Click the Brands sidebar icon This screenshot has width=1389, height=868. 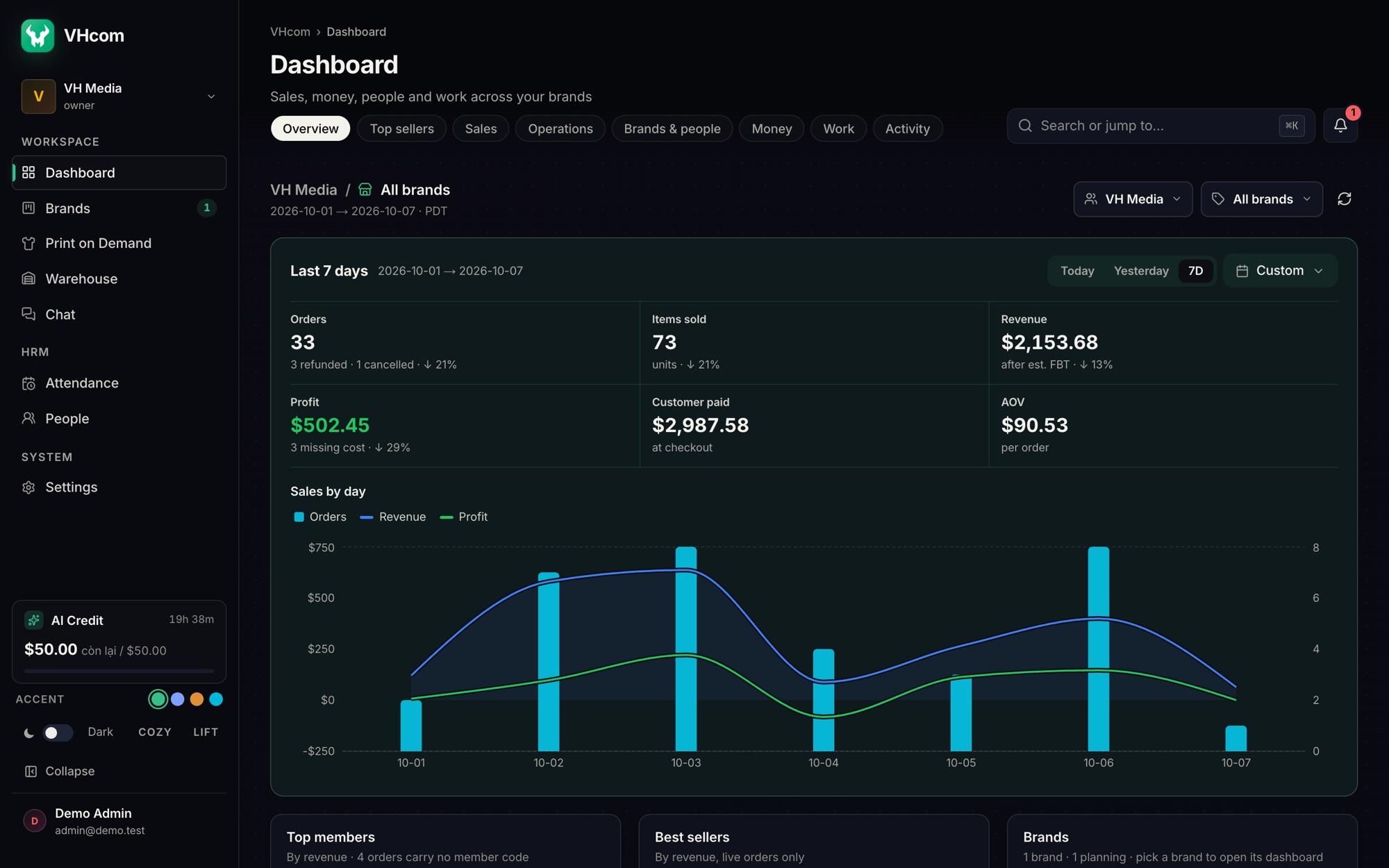[28, 208]
